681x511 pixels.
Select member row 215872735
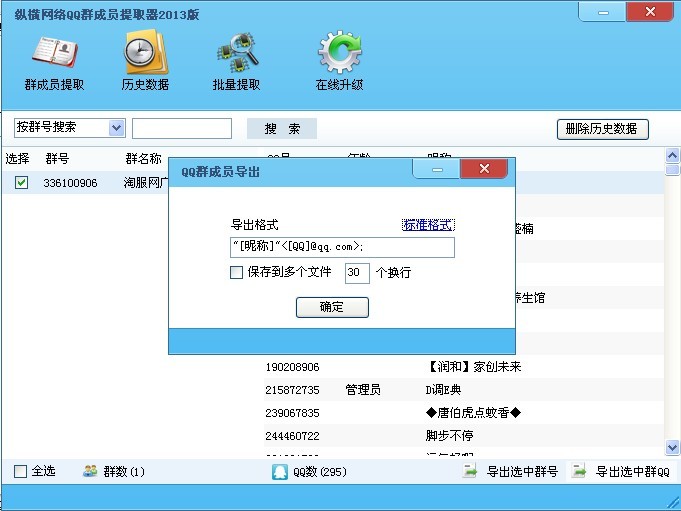(x=463, y=390)
